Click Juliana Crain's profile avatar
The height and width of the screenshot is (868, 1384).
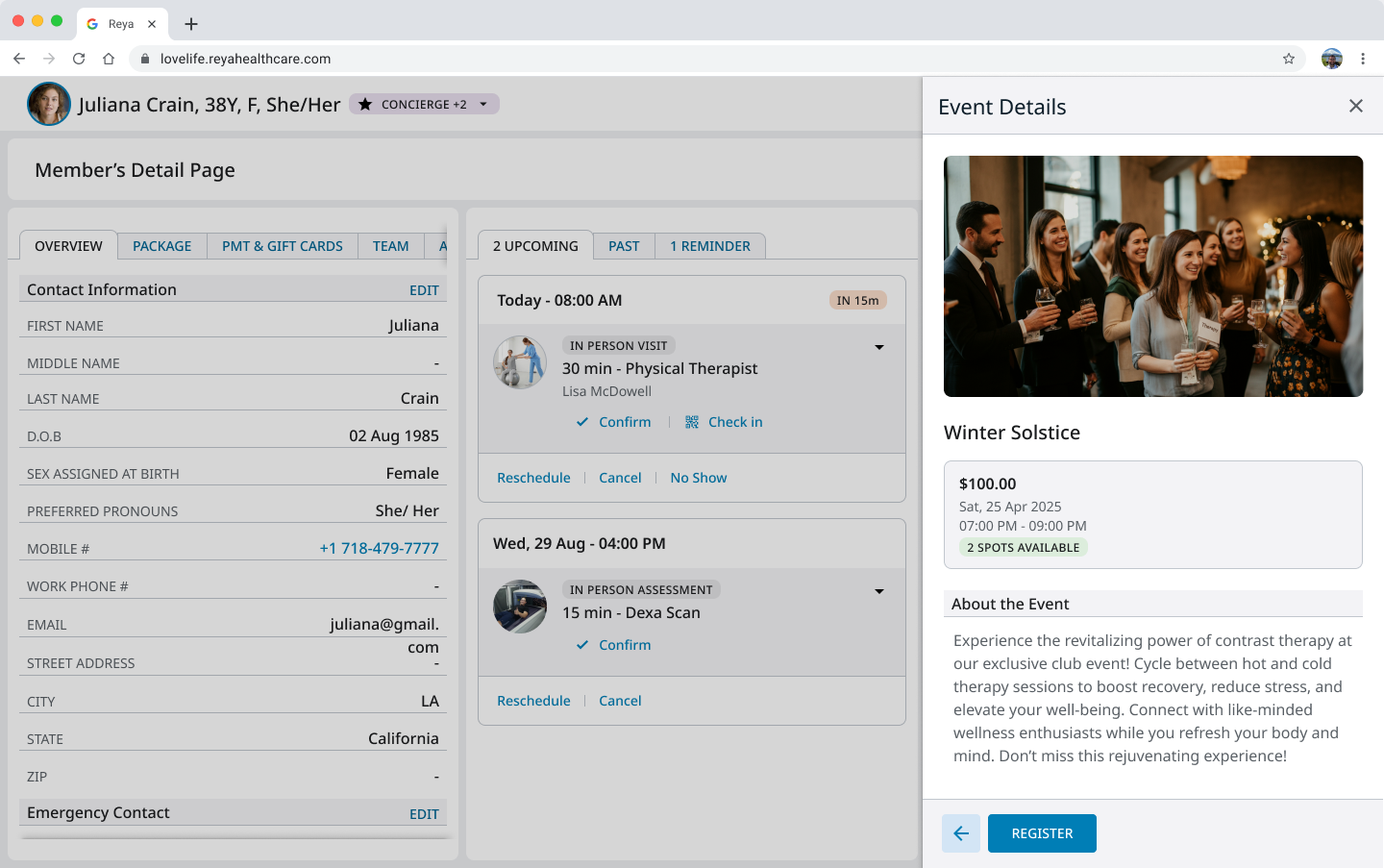[x=49, y=104]
